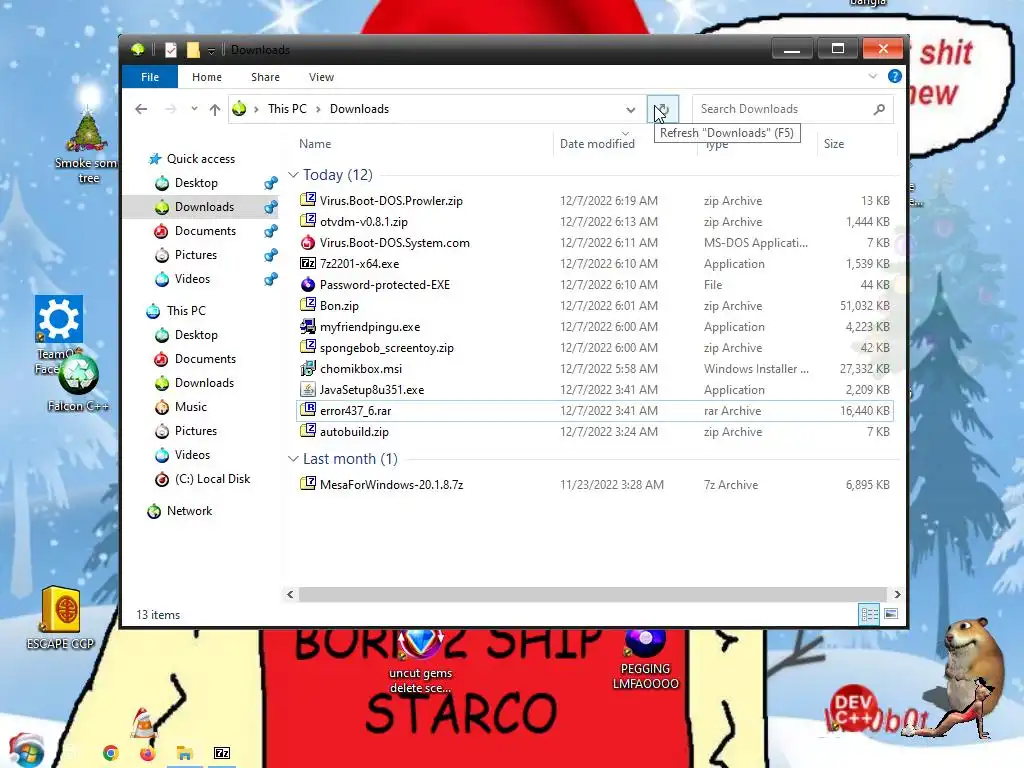Click the Start button

pos(26,750)
